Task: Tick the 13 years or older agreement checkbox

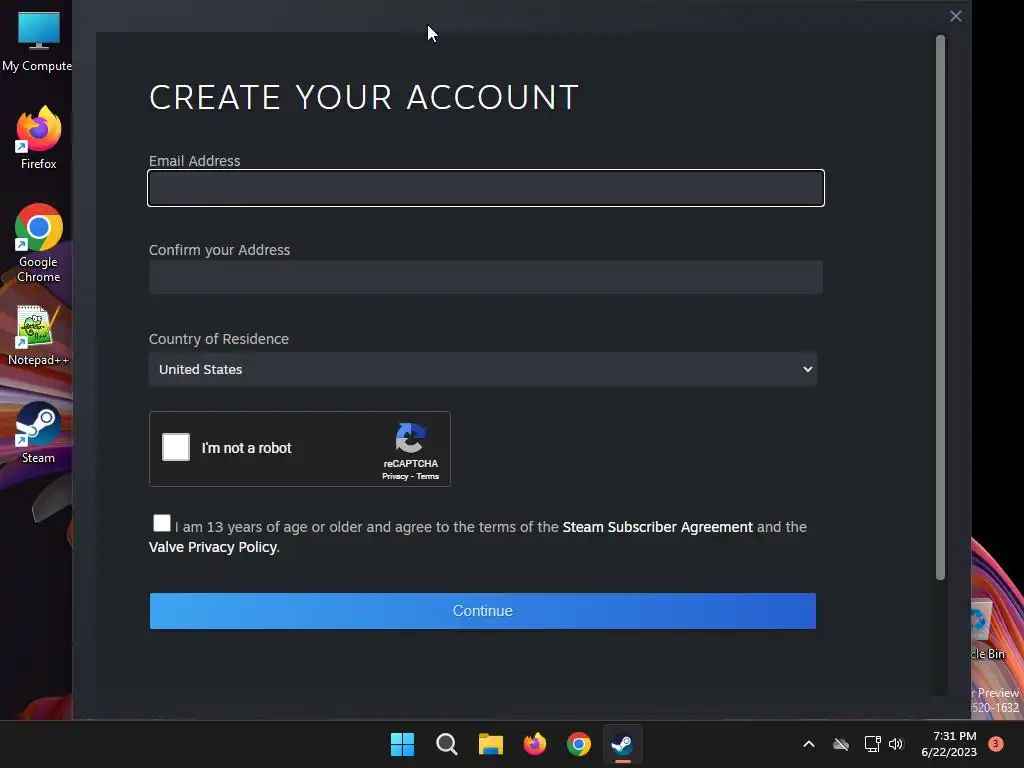Action: click(x=162, y=523)
